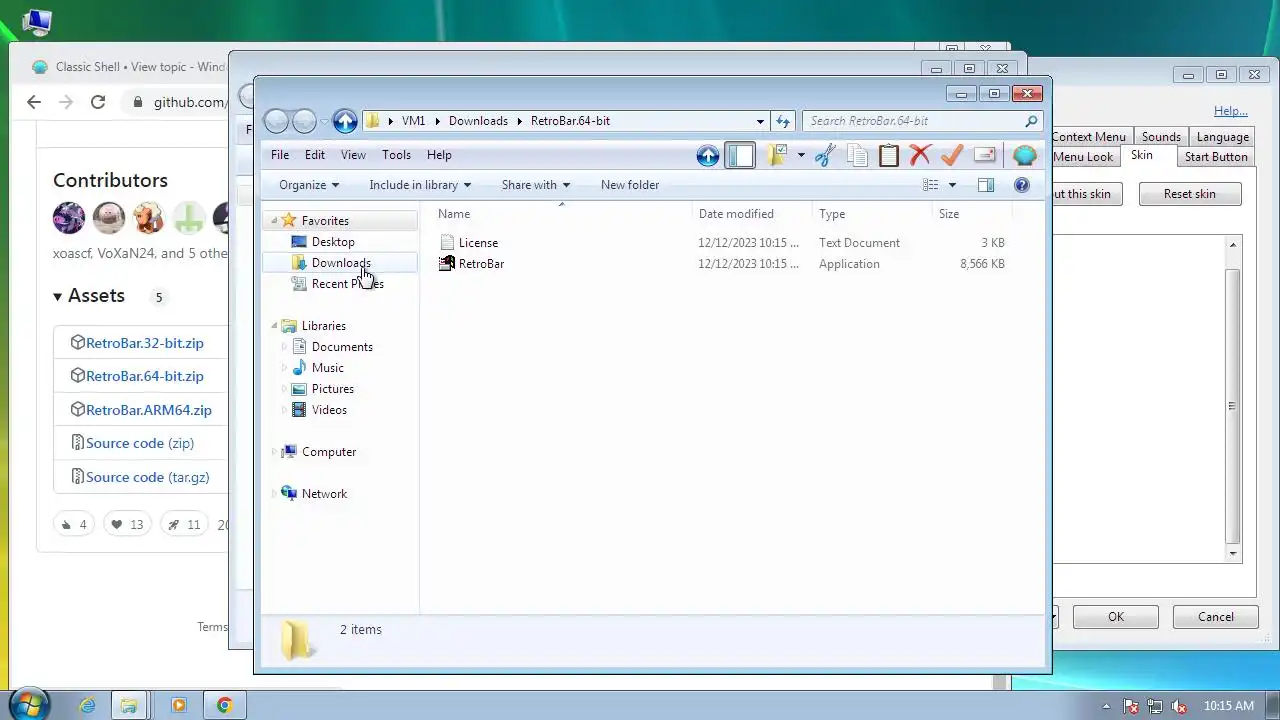Click the Copy pages icon
Viewport: 1280px width, 720px height.
point(857,155)
